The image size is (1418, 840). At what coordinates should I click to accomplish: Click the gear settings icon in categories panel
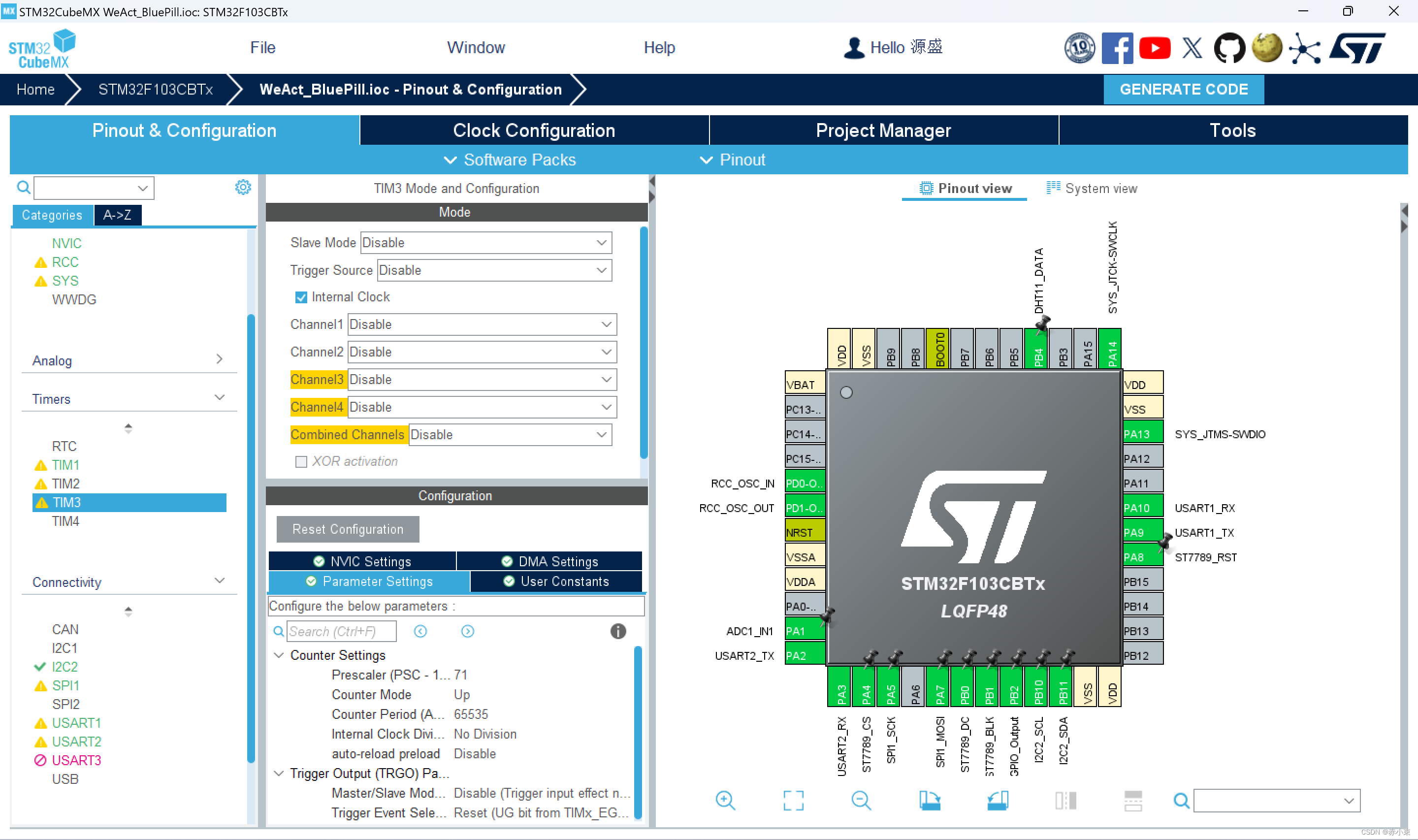coord(243,188)
